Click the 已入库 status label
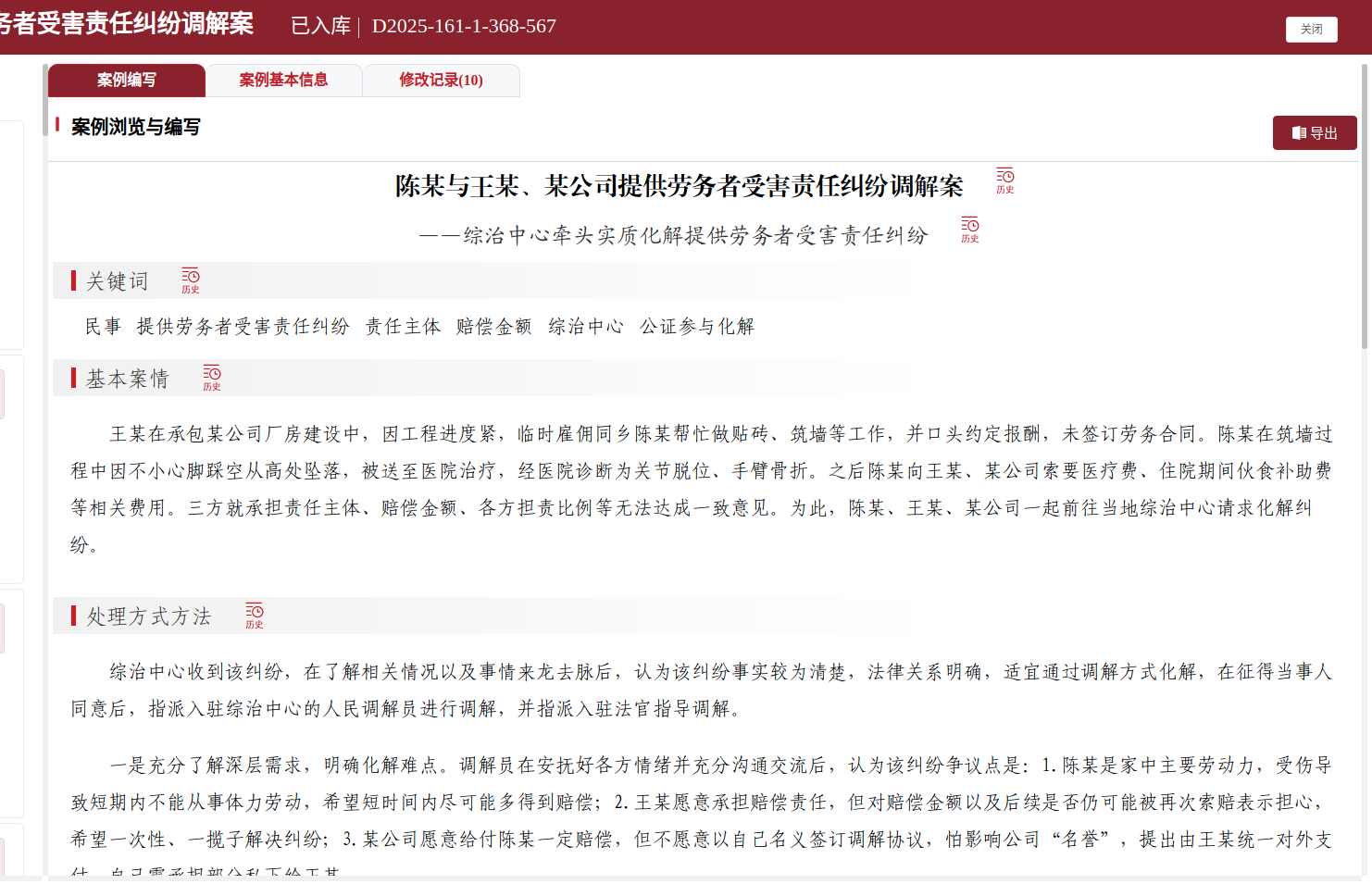Image resolution: width=1372 pixels, height=884 pixels. tap(320, 26)
